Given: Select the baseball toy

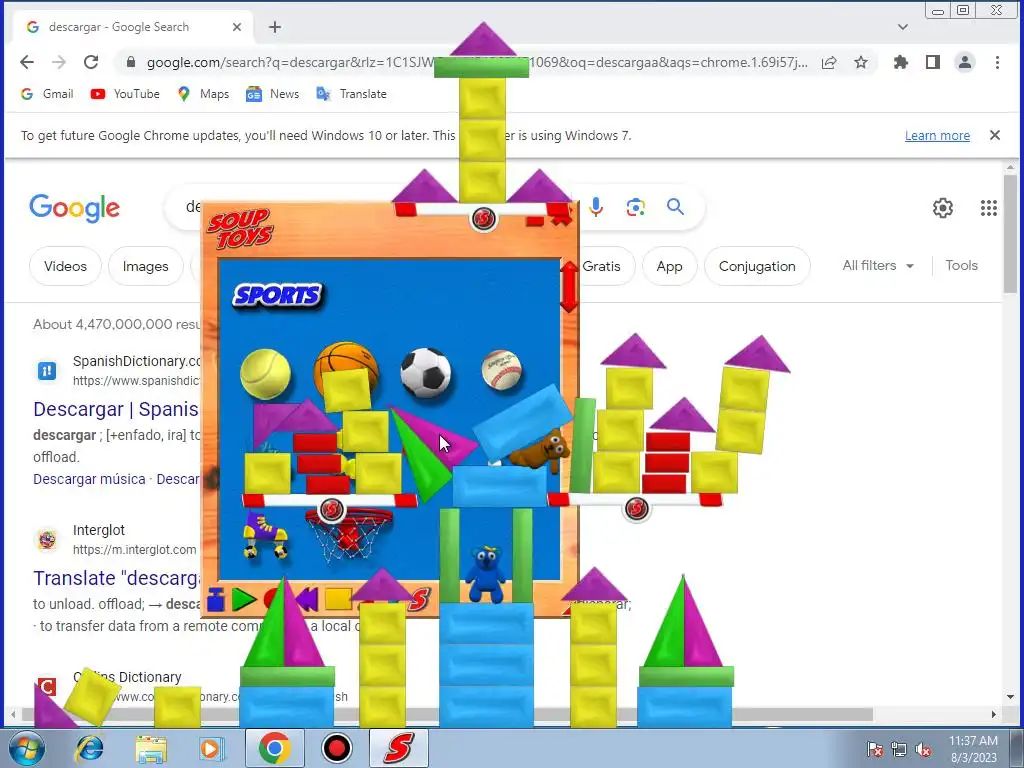Looking at the screenshot, I should tap(502, 370).
